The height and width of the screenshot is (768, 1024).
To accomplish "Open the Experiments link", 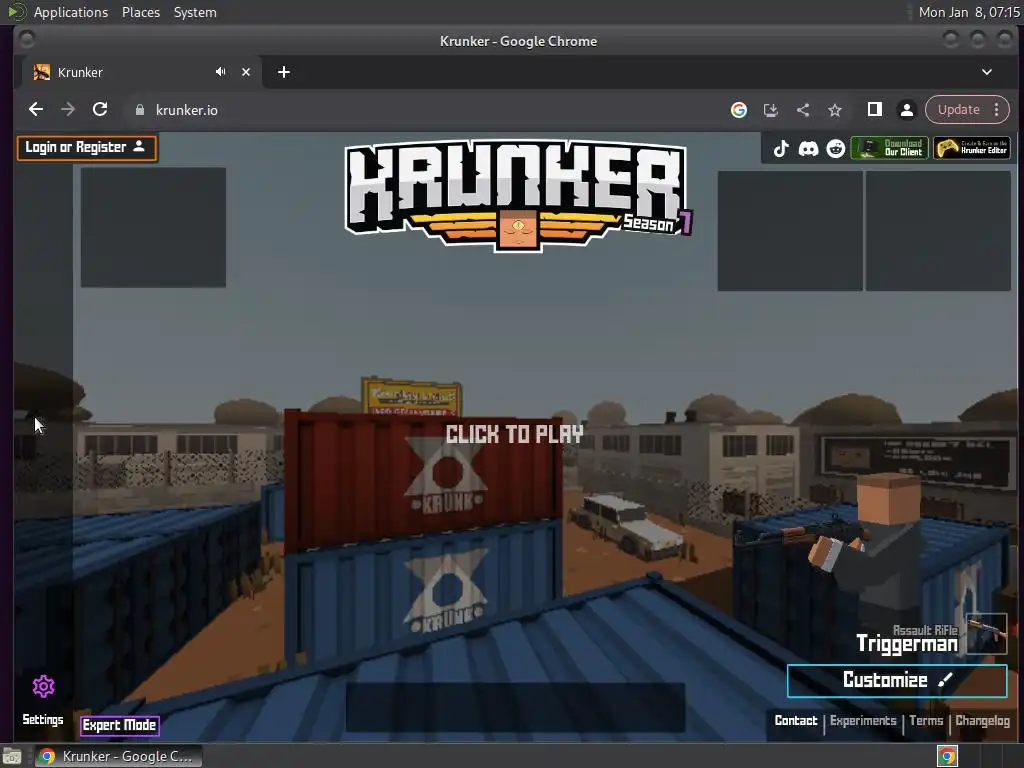I will click(x=863, y=720).
